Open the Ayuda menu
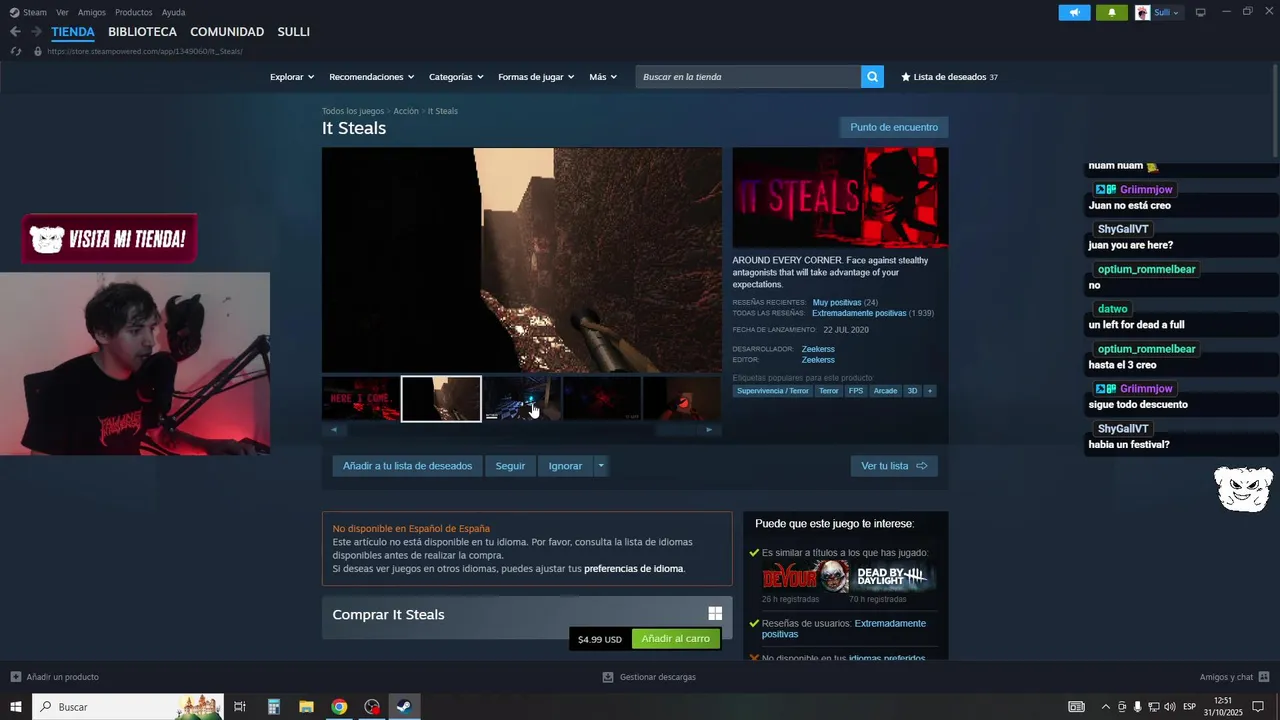 coord(173,12)
